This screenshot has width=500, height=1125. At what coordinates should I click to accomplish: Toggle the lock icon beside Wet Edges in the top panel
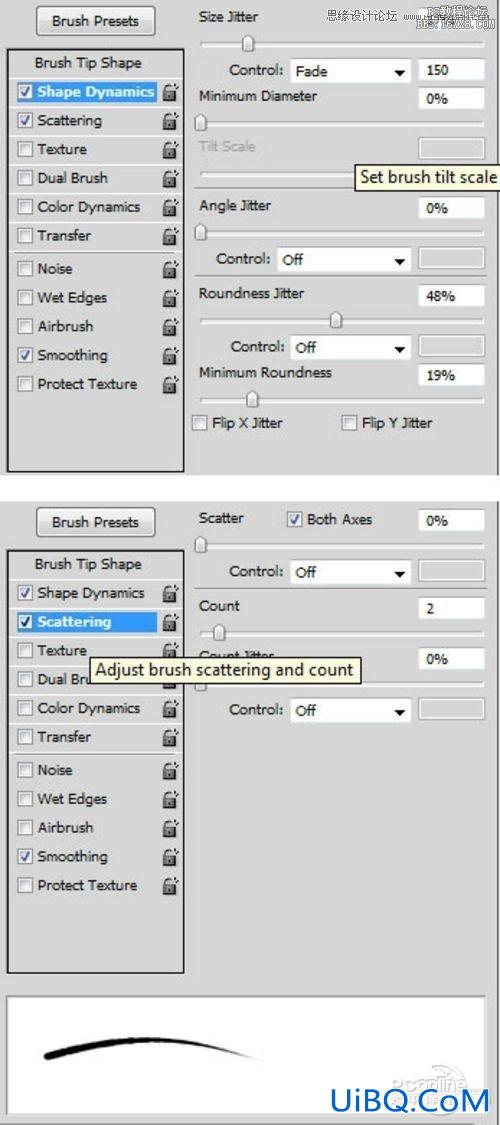click(169, 298)
